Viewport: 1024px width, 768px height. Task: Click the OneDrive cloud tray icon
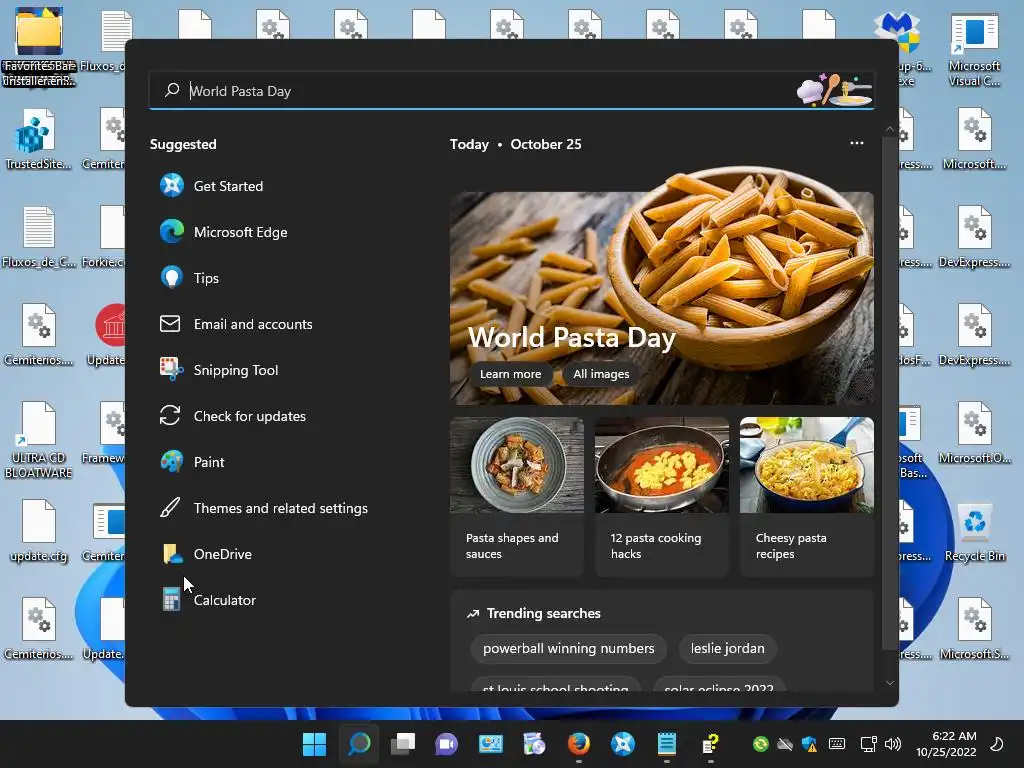tap(785, 744)
